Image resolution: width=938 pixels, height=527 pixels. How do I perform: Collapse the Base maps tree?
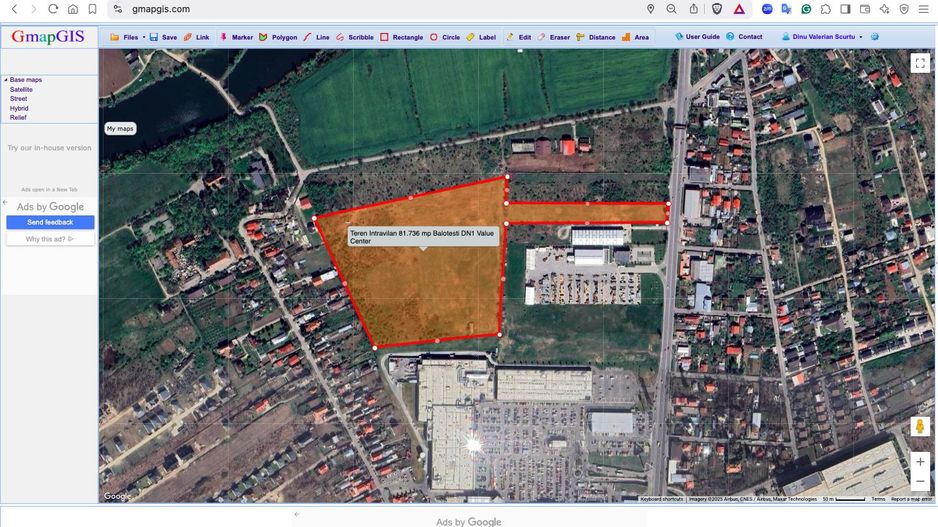point(6,80)
